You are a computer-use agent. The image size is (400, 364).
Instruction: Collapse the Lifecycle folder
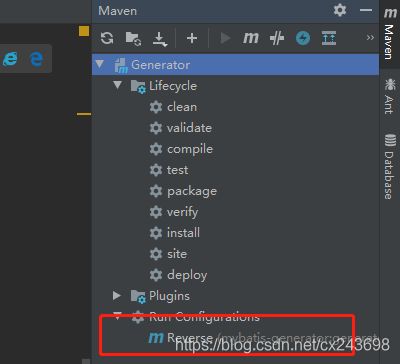(117, 85)
